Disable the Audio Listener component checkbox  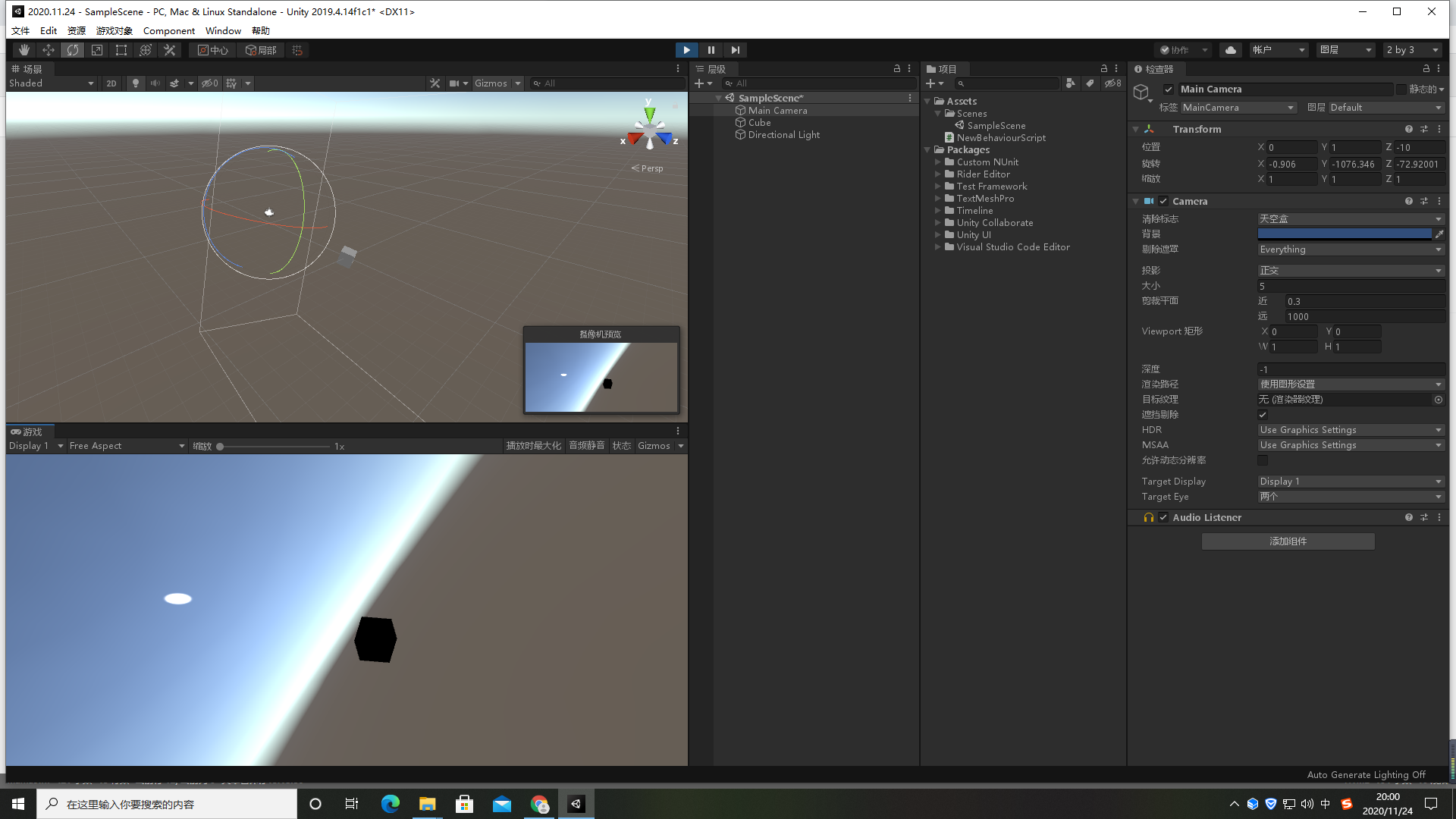tap(1163, 518)
